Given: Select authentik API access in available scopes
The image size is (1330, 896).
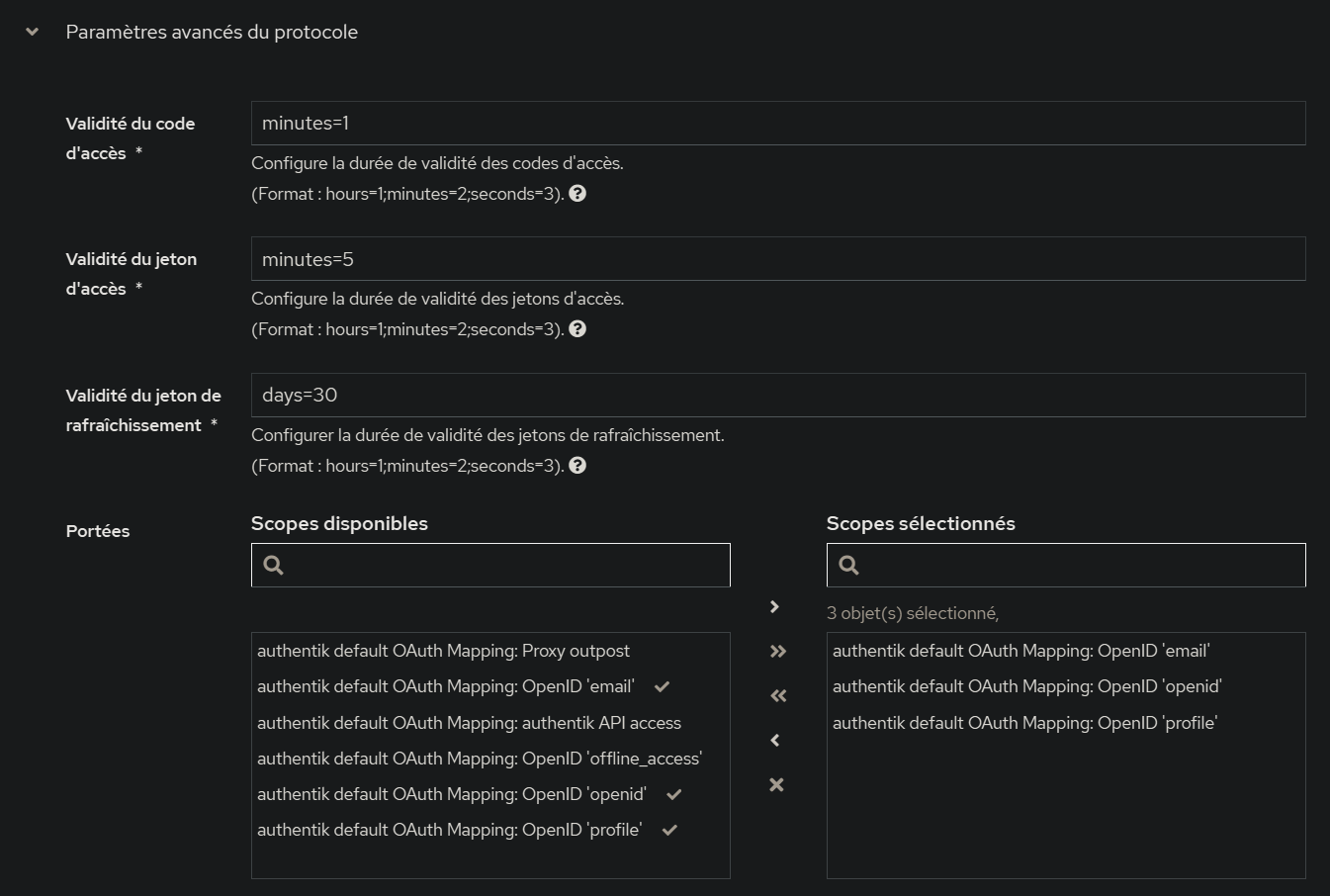Looking at the screenshot, I should click(x=469, y=723).
